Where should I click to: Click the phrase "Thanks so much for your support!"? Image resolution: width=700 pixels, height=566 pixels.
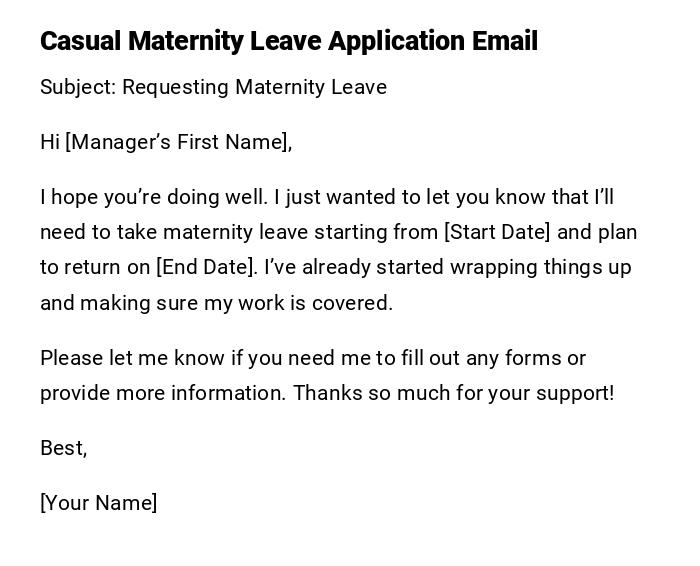click(454, 393)
